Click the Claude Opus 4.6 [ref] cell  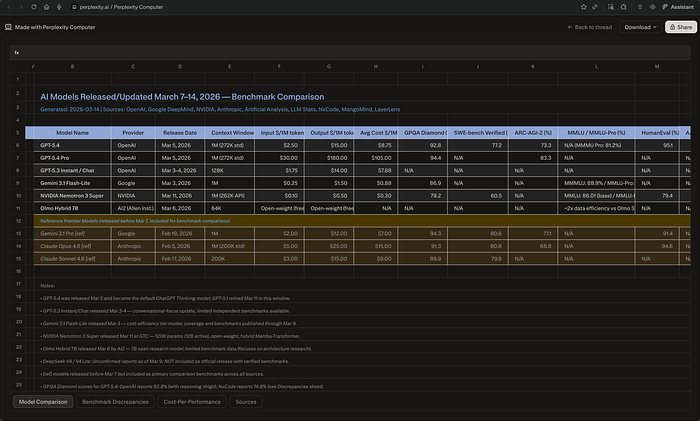coord(72,246)
